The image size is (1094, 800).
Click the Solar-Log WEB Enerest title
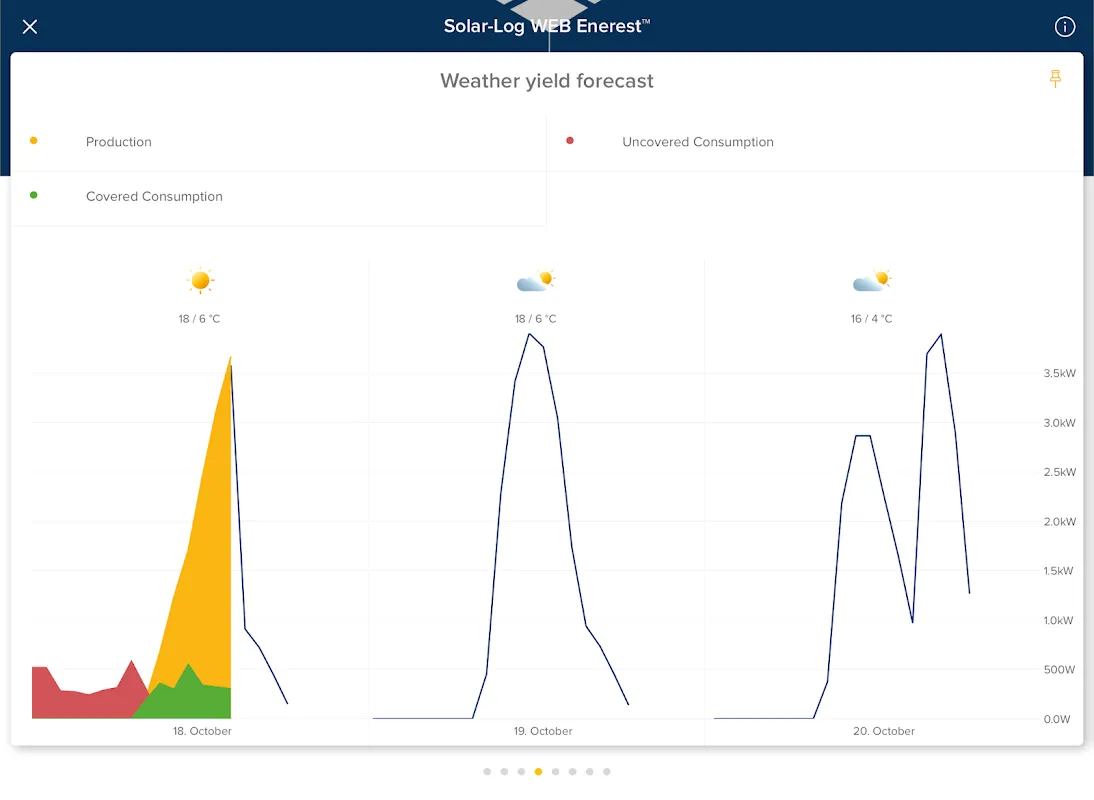pos(547,27)
